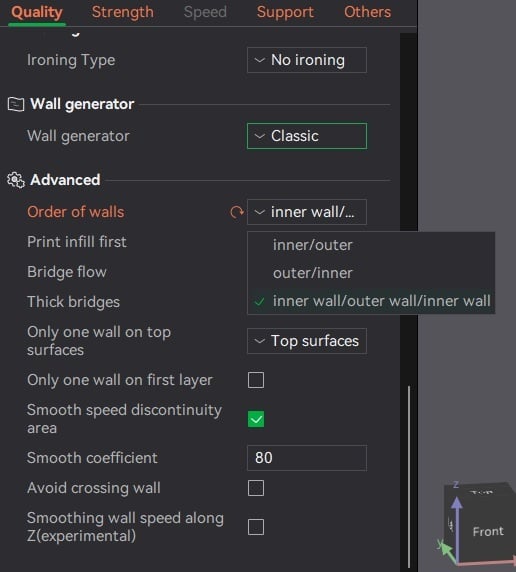Image resolution: width=516 pixels, height=572 pixels.
Task: Open the Ironing Type dropdown
Action: tap(307, 60)
